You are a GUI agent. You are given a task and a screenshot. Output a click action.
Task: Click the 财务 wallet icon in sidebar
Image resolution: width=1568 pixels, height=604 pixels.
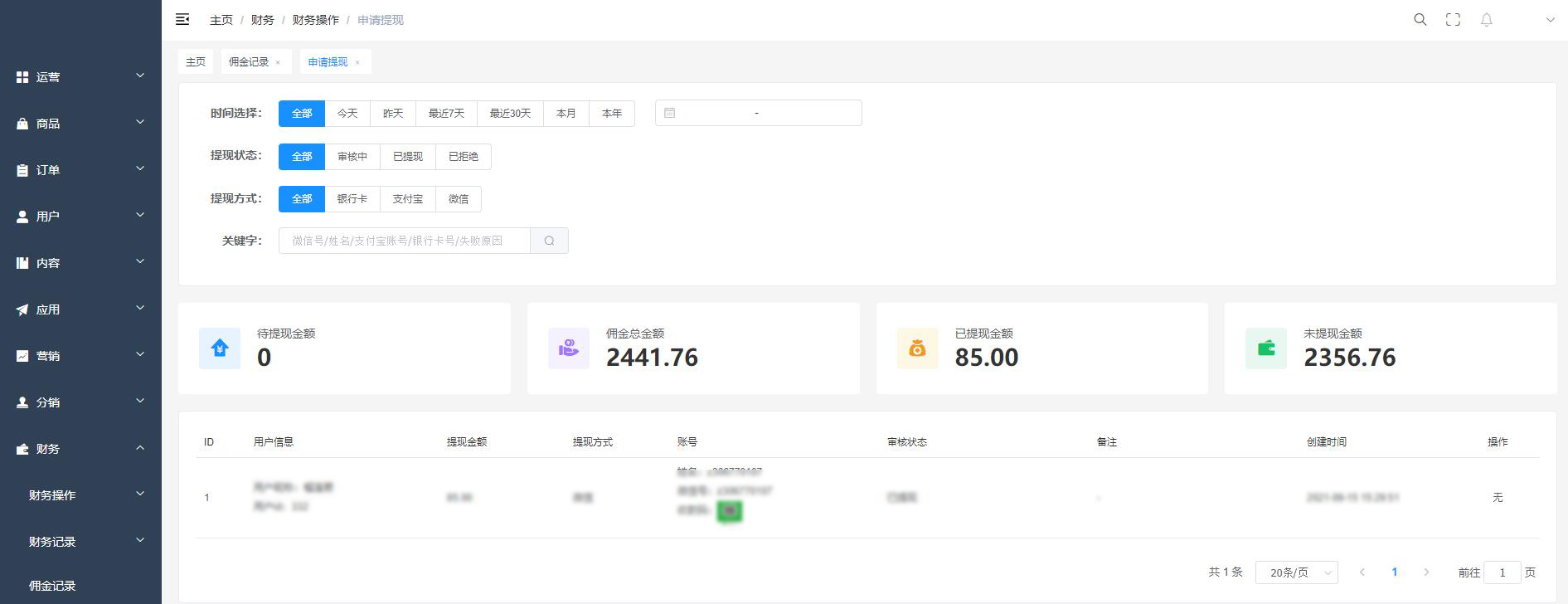pos(22,448)
